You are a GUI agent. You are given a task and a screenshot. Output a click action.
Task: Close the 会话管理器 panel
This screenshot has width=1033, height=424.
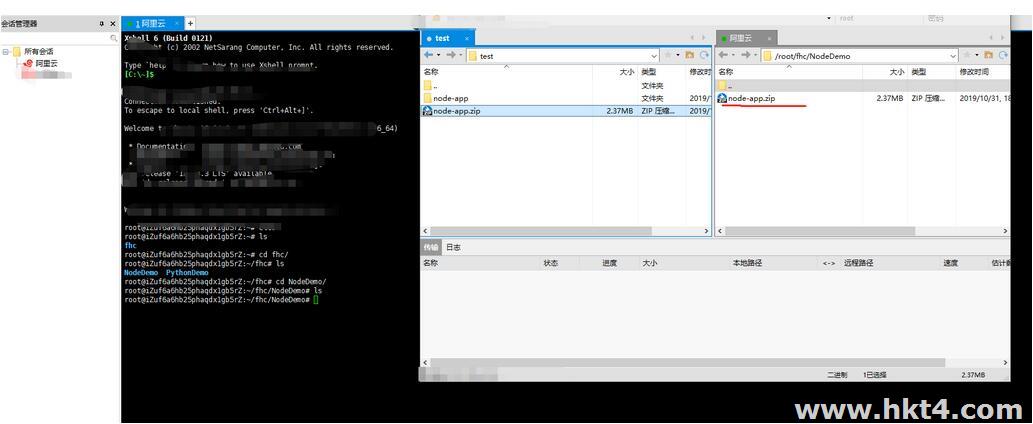[113, 24]
